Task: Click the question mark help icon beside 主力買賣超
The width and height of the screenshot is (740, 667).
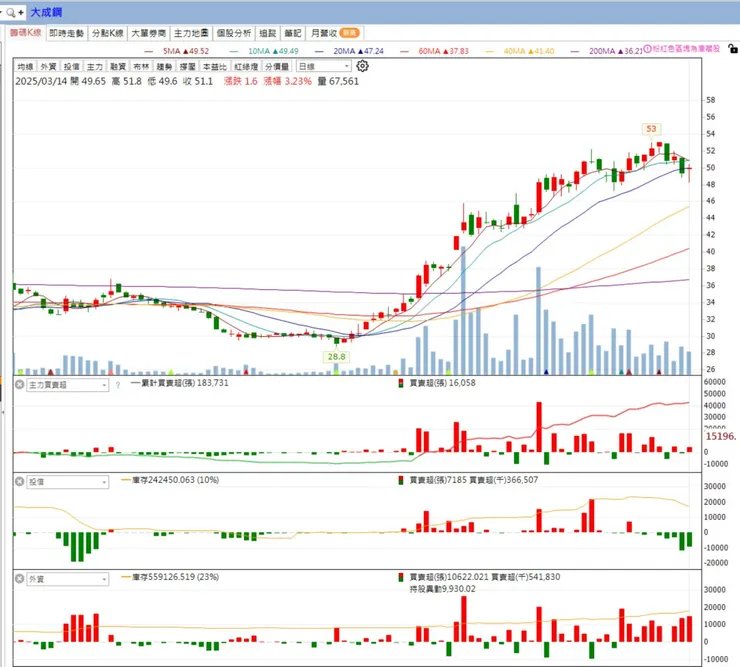Action: pos(118,385)
